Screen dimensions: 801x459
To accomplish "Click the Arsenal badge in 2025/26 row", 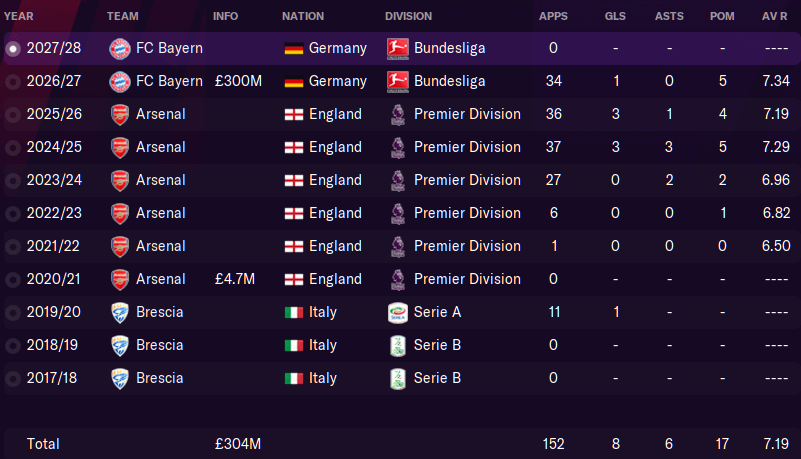I will click(x=120, y=114).
